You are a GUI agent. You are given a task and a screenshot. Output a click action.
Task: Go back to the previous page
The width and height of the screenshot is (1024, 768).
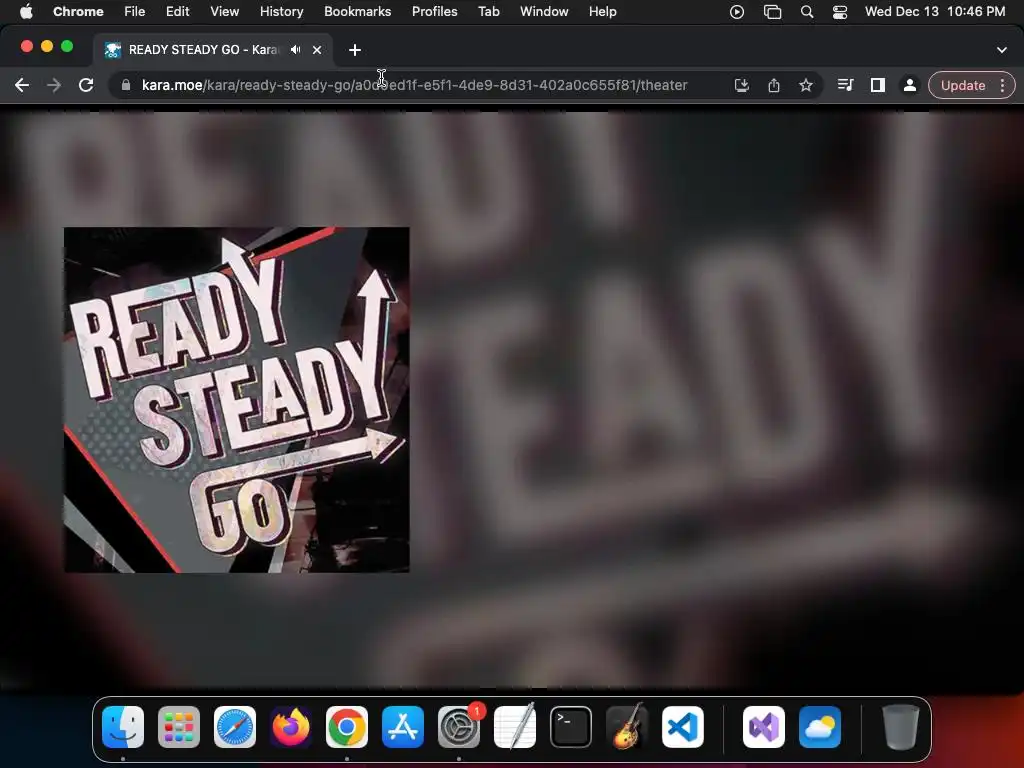tap(22, 85)
